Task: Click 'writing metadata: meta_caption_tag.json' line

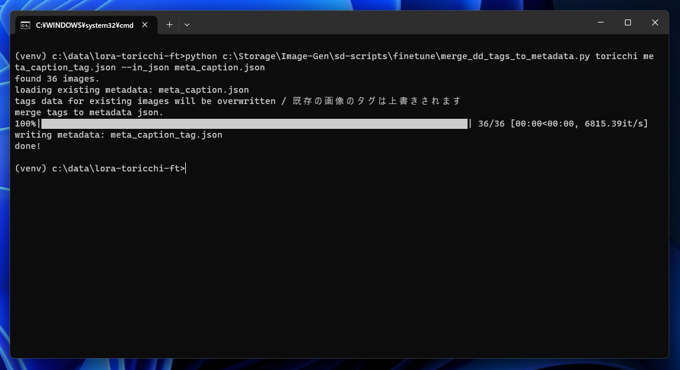Action: tap(118, 135)
